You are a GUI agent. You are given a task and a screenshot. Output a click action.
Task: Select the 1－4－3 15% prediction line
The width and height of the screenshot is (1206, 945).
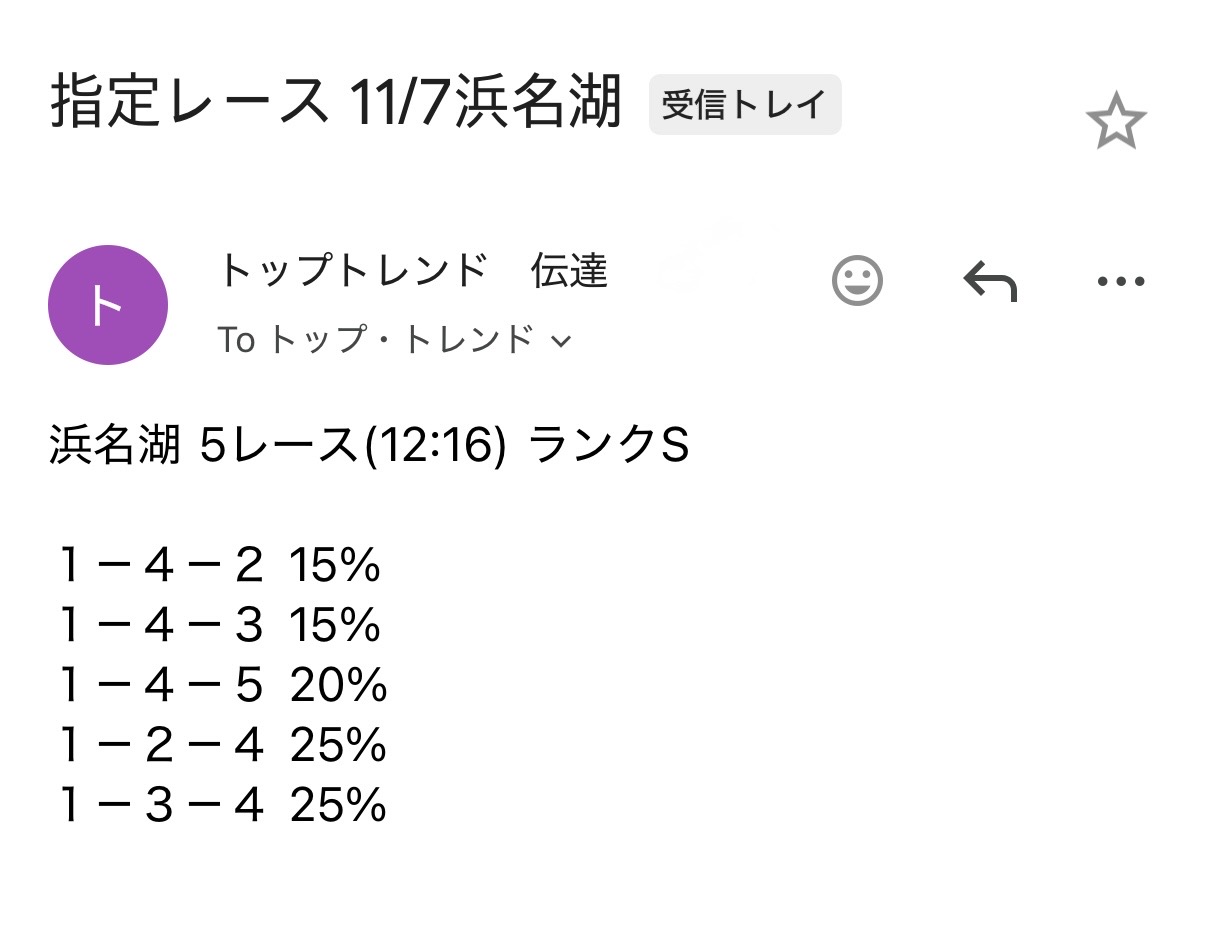tap(220, 627)
